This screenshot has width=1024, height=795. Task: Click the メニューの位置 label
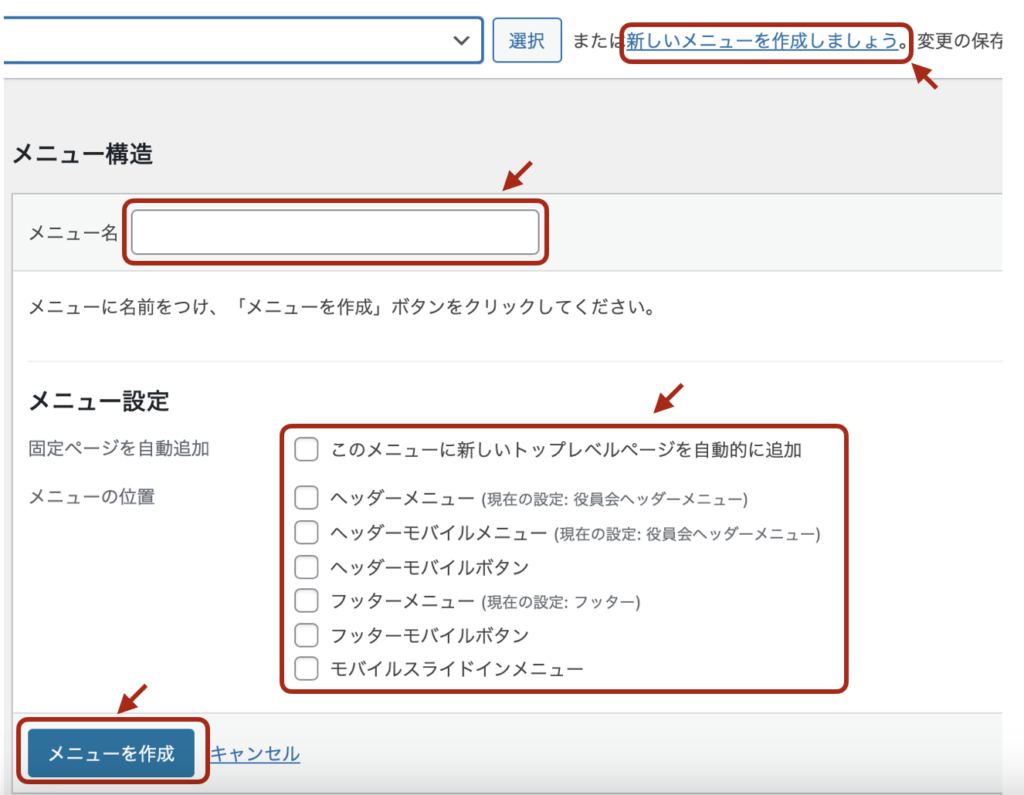click(x=91, y=496)
